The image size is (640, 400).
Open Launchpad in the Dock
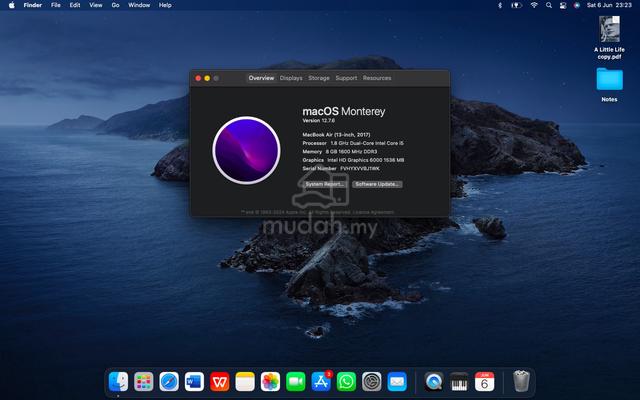144,382
